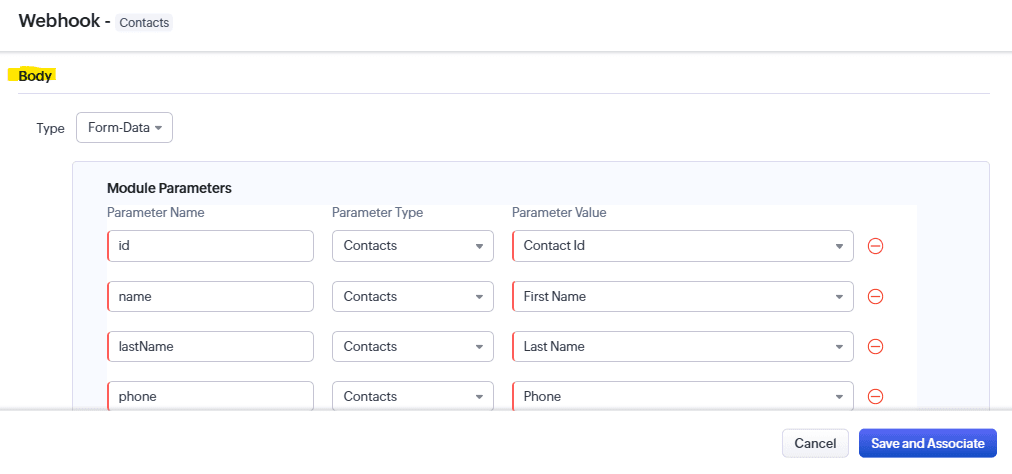Remove the id parameter row
This screenshot has height=474, width=1012.
pyautogui.click(x=875, y=246)
